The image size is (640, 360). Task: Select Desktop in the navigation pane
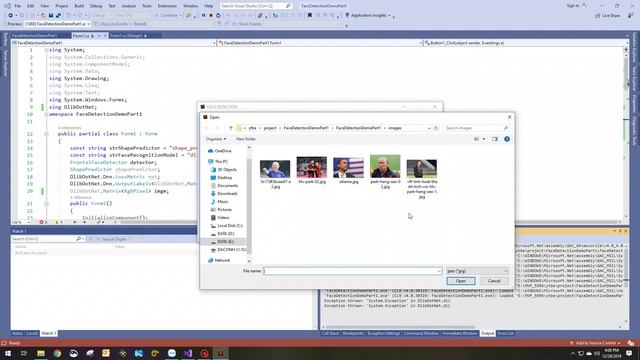pos(221,178)
